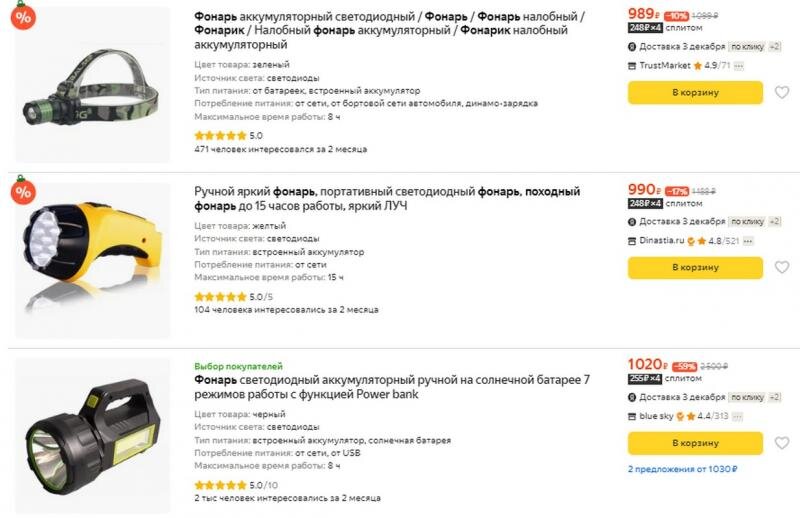800x518 pixels.
Task: Click the store icon beside TrustMarket
Action: pyautogui.click(x=632, y=65)
